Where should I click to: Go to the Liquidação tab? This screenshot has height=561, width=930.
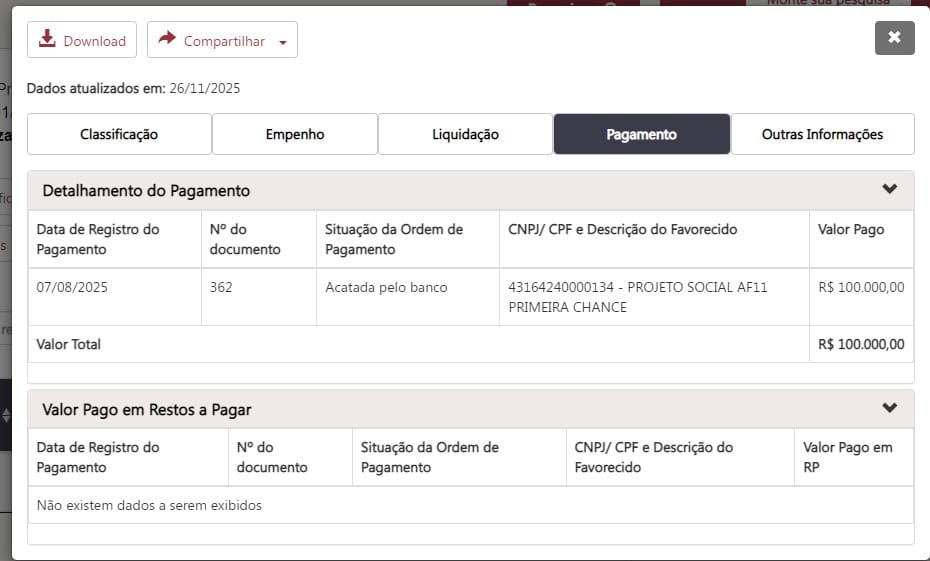(465, 134)
